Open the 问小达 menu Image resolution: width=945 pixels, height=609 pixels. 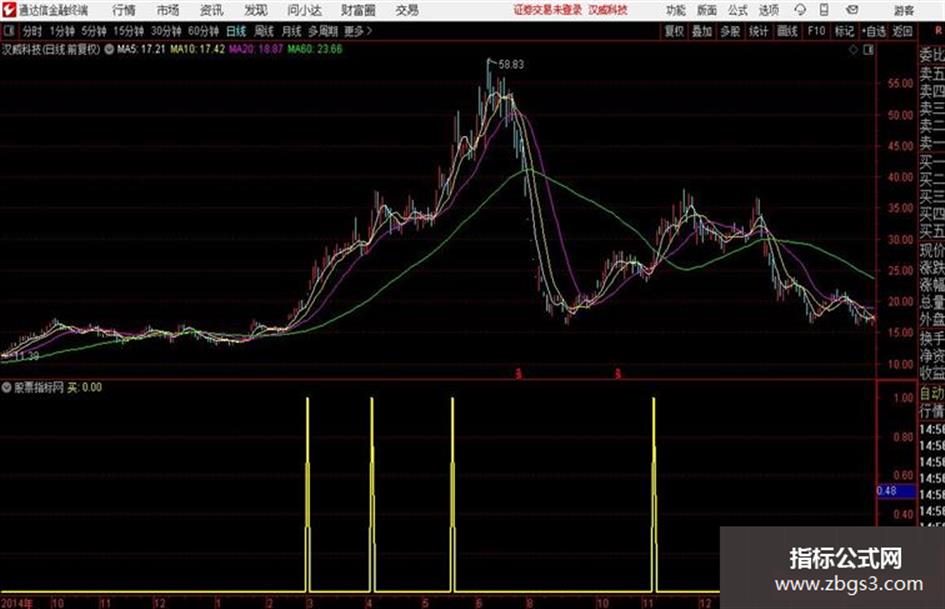pyautogui.click(x=304, y=10)
